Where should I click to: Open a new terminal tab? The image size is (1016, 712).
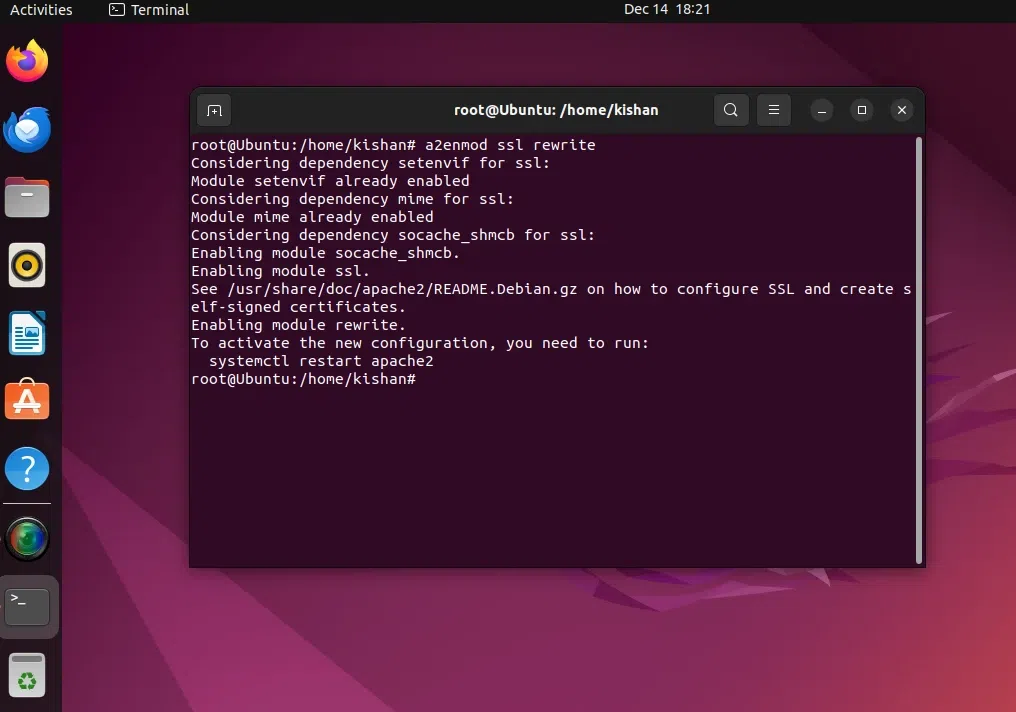click(x=214, y=111)
